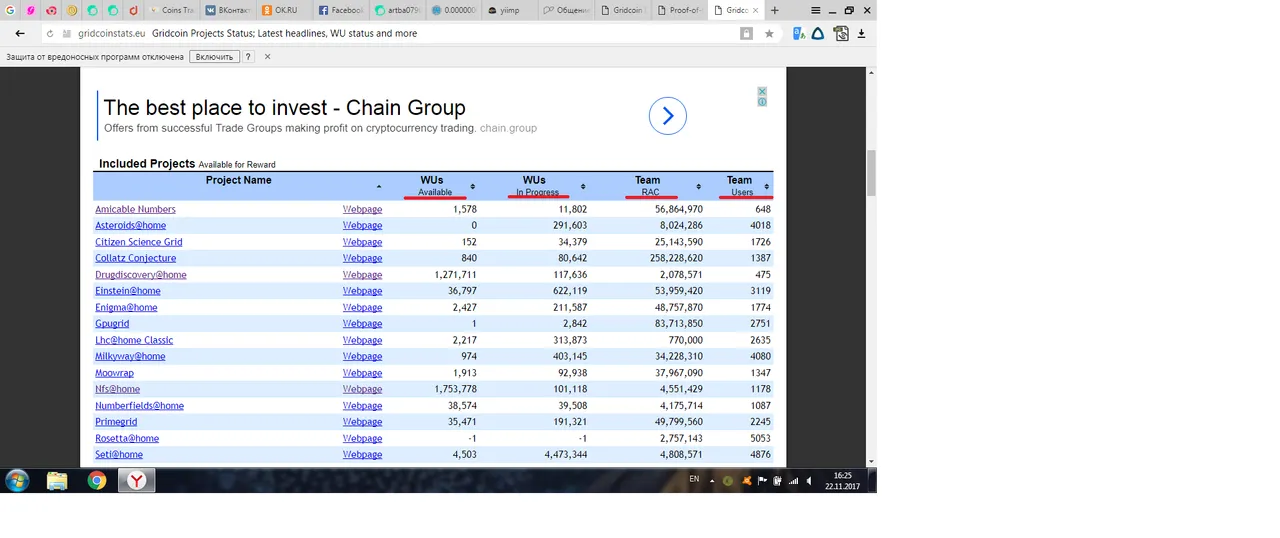Click the EN language indicator

click(694, 479)
